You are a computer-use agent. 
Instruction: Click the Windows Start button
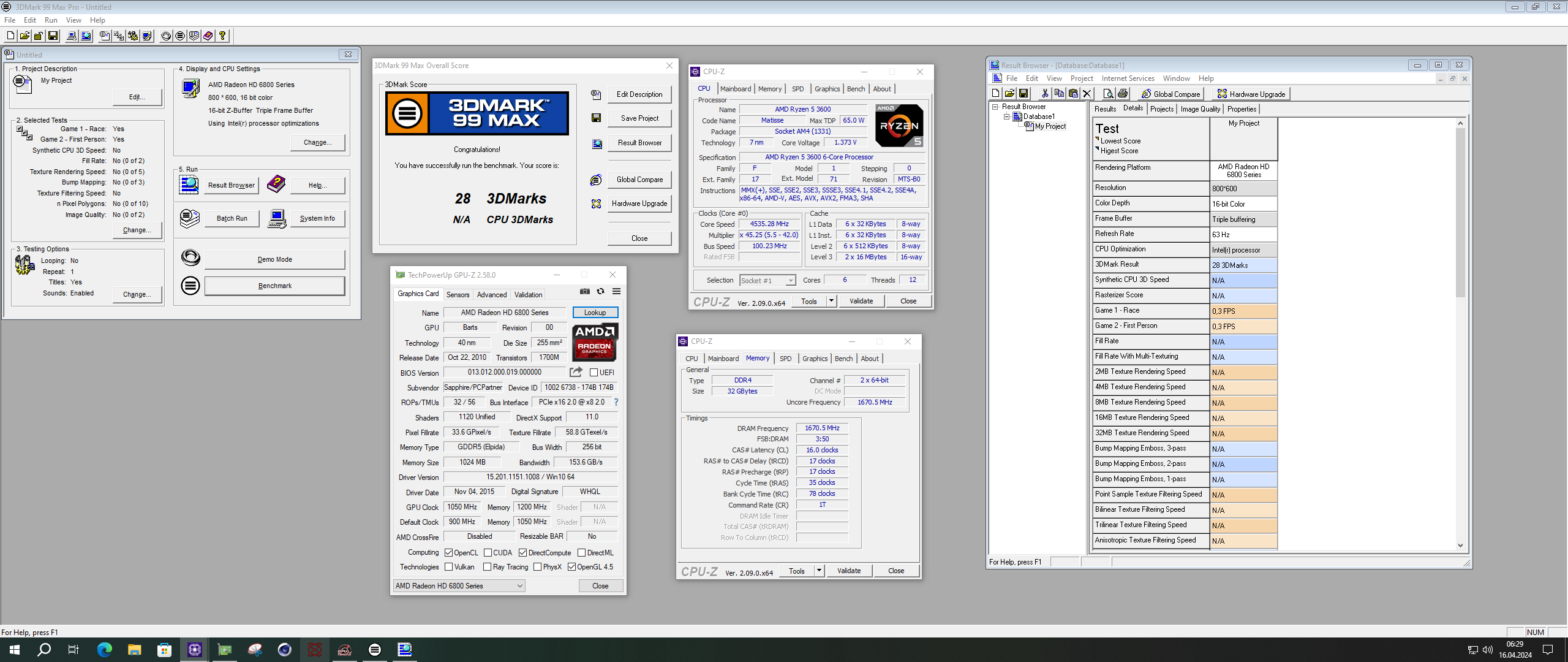tap(15, 650)
